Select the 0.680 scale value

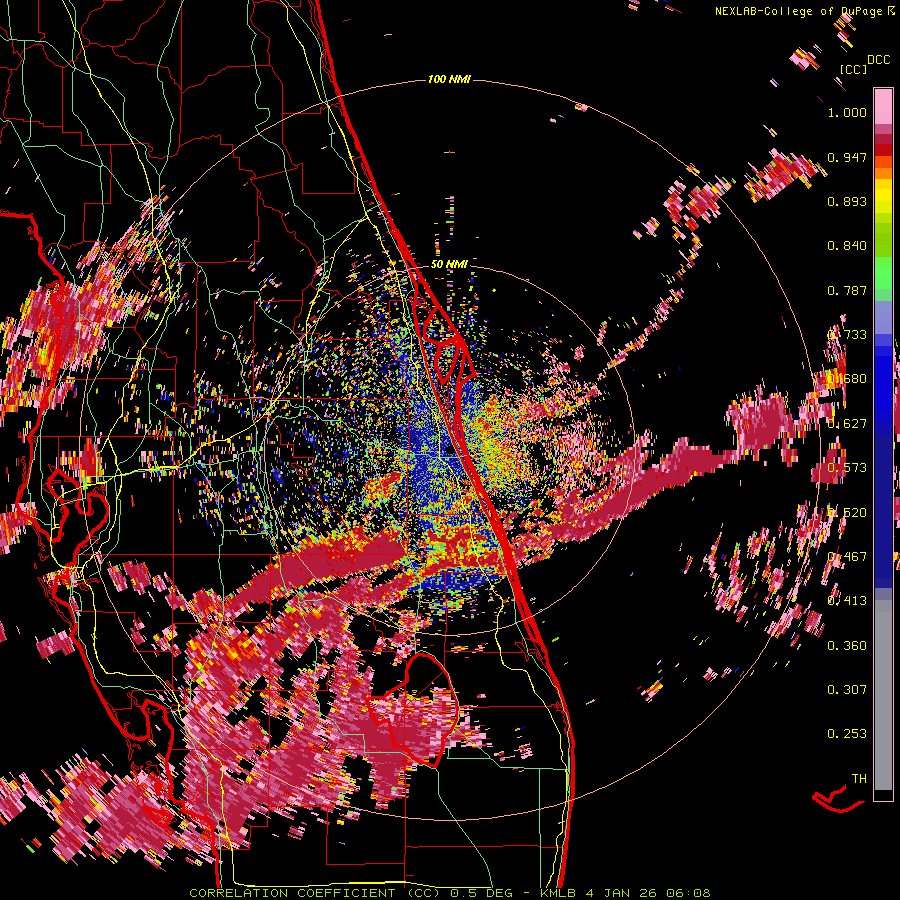pos(847,379)
